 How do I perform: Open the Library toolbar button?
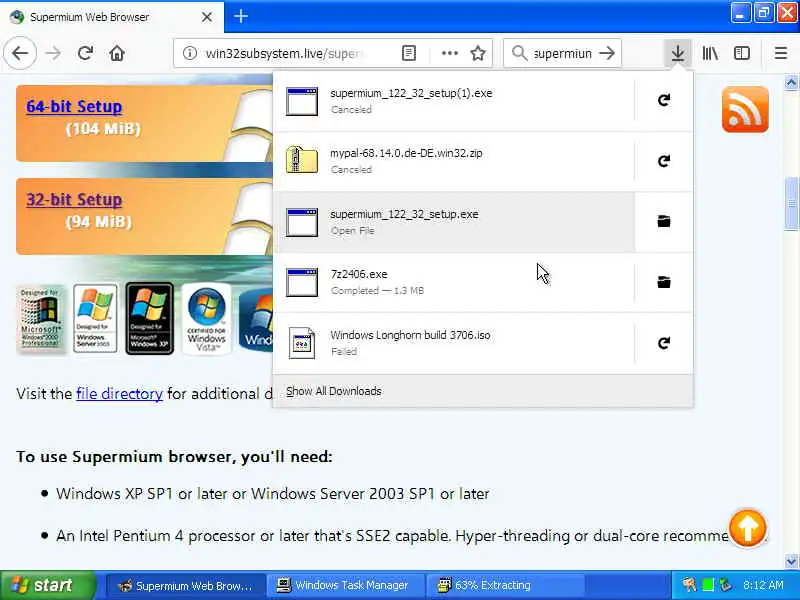pos(710,53)
